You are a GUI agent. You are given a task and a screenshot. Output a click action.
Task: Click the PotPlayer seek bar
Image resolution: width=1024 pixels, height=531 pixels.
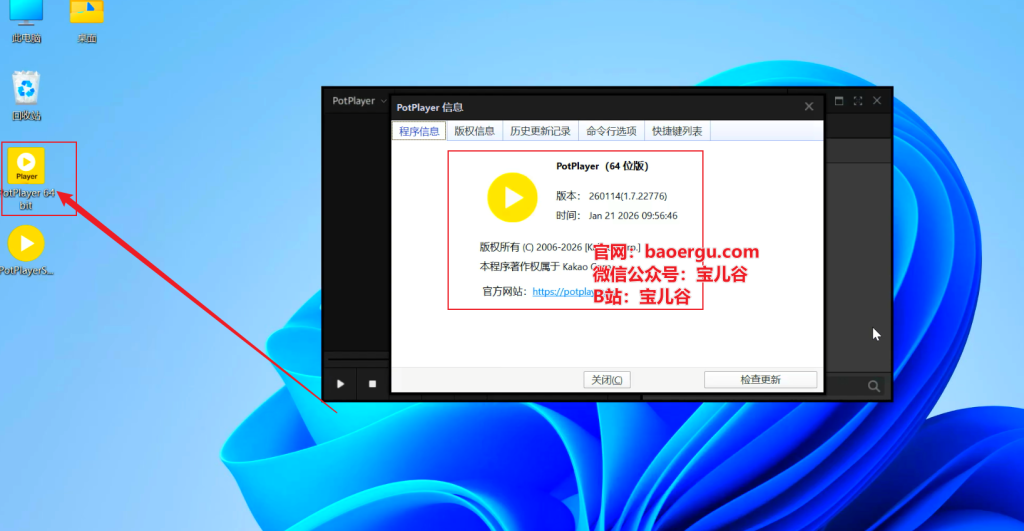point(357,359)
